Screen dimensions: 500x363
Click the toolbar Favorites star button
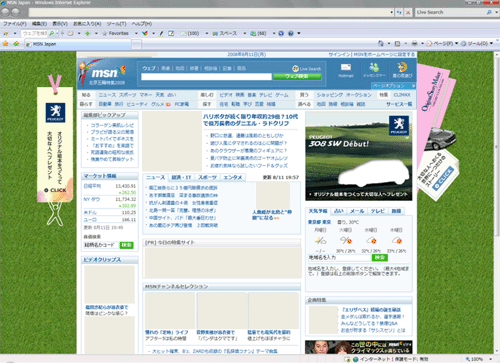[115, 33]
